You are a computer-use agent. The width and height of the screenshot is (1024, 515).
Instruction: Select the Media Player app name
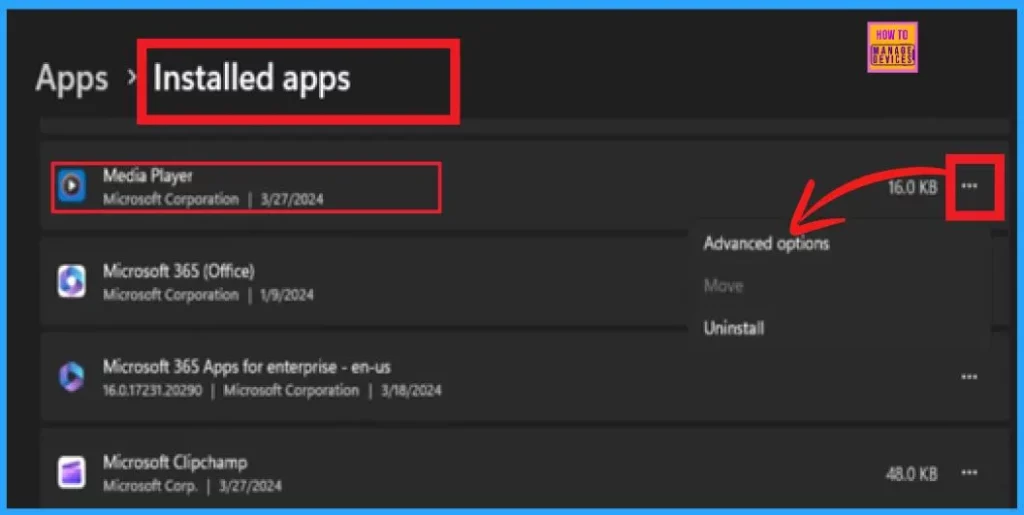[x=148, y=176]
